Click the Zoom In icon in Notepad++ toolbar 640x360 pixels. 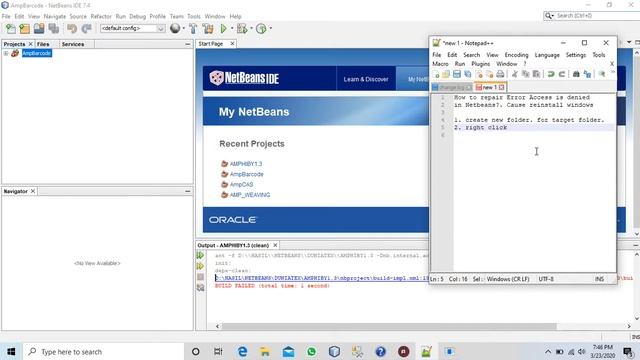click(602, 74)
